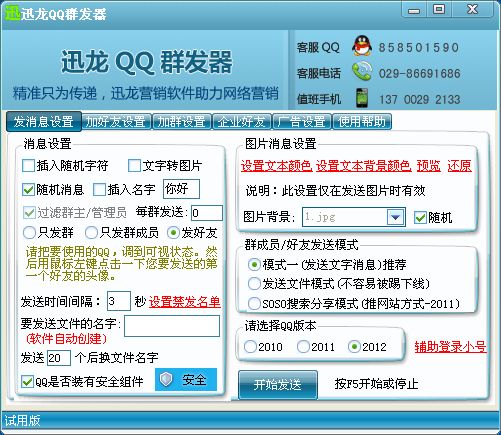Click the green telephone icon
This screenshot has width=501, height=435.
pos(362,71)
